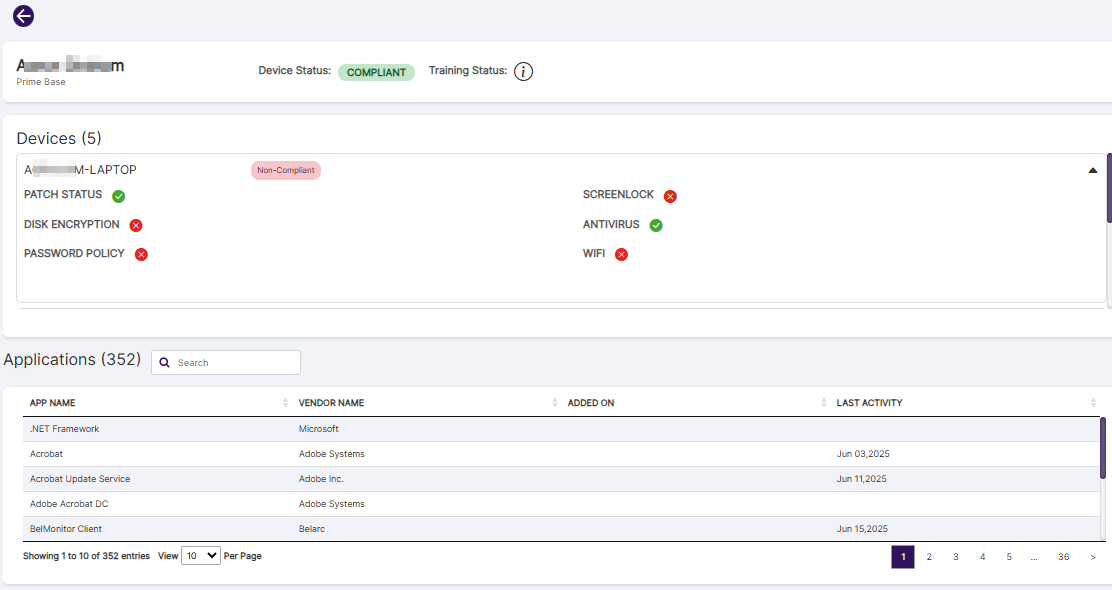Sort using the LAST ACTIVITY column icon
The width and height of the screenshot is (1112, 590).
pyautogui.click(x=1093, y=402)
